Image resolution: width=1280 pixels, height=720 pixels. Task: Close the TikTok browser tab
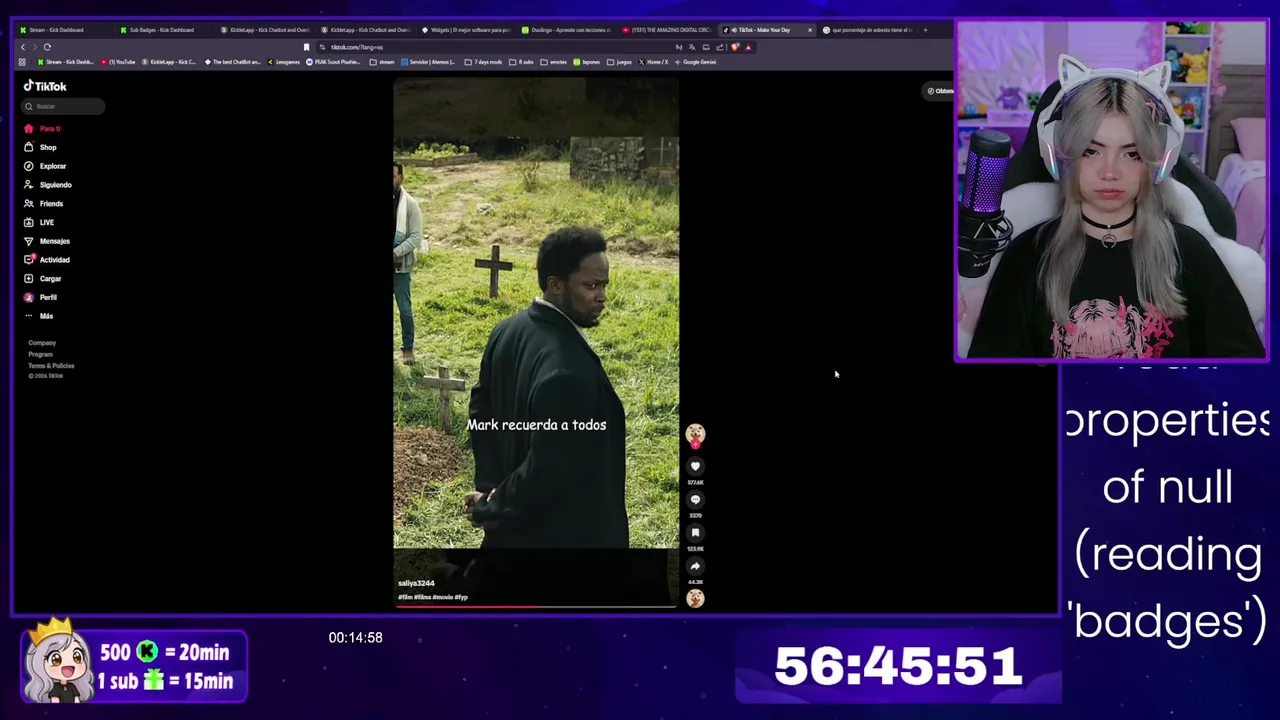pyautogui.click(x=810, y=30)
